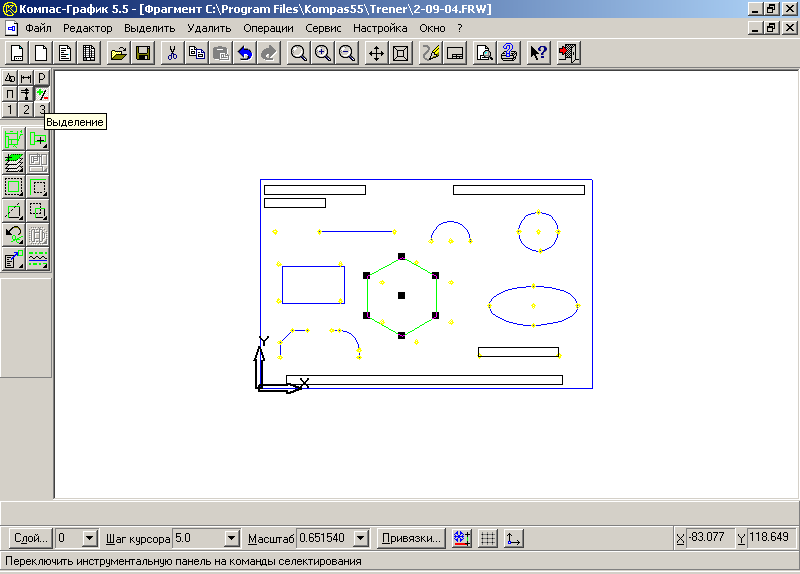Viewport: 800px width, 574px height.
Task: Click the greyed select group tool
Action: point(38,235)
